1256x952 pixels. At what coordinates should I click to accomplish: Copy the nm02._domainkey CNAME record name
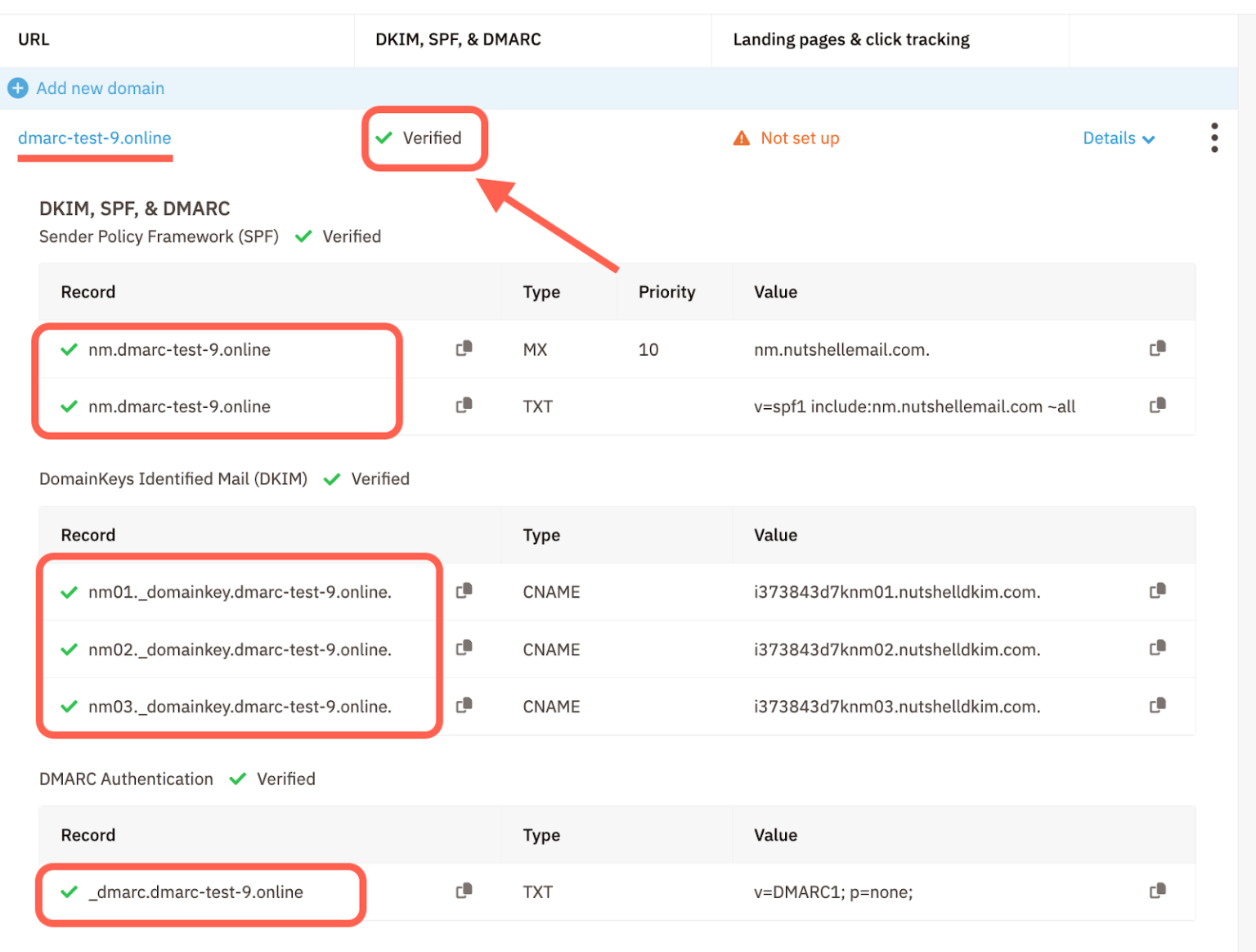pyautogui.click(x=464, y=648)
